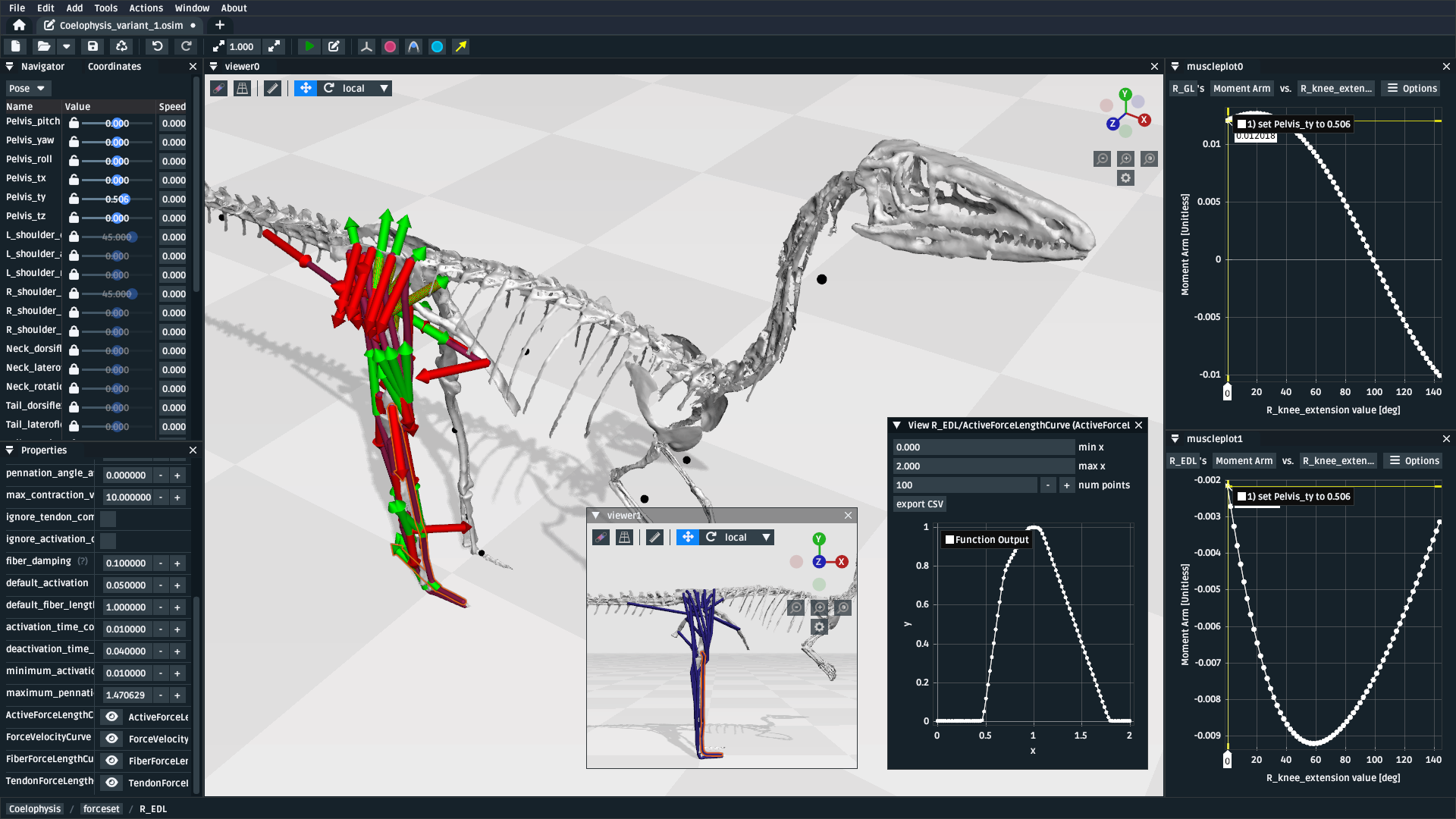The width and height of the screenshot is (1456, 819).
Task: Expand the open-file dropdown arrow
Action: click(x=67, y=47)
